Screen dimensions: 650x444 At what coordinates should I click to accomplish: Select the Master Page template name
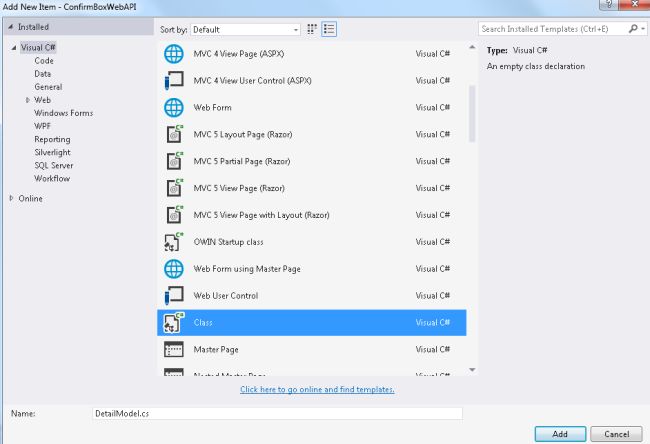click(x=216, y=349)
